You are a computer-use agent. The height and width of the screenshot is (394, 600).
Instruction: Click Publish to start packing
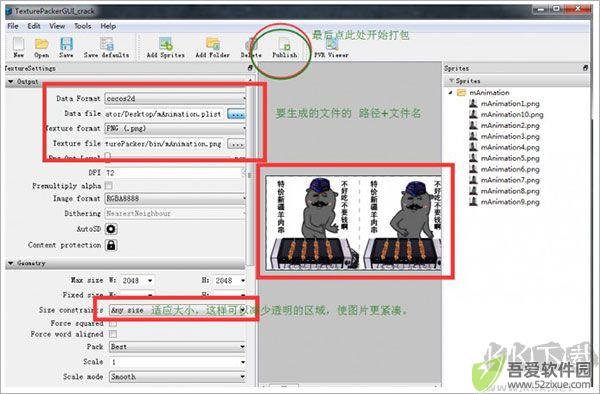tap(284, 48)
